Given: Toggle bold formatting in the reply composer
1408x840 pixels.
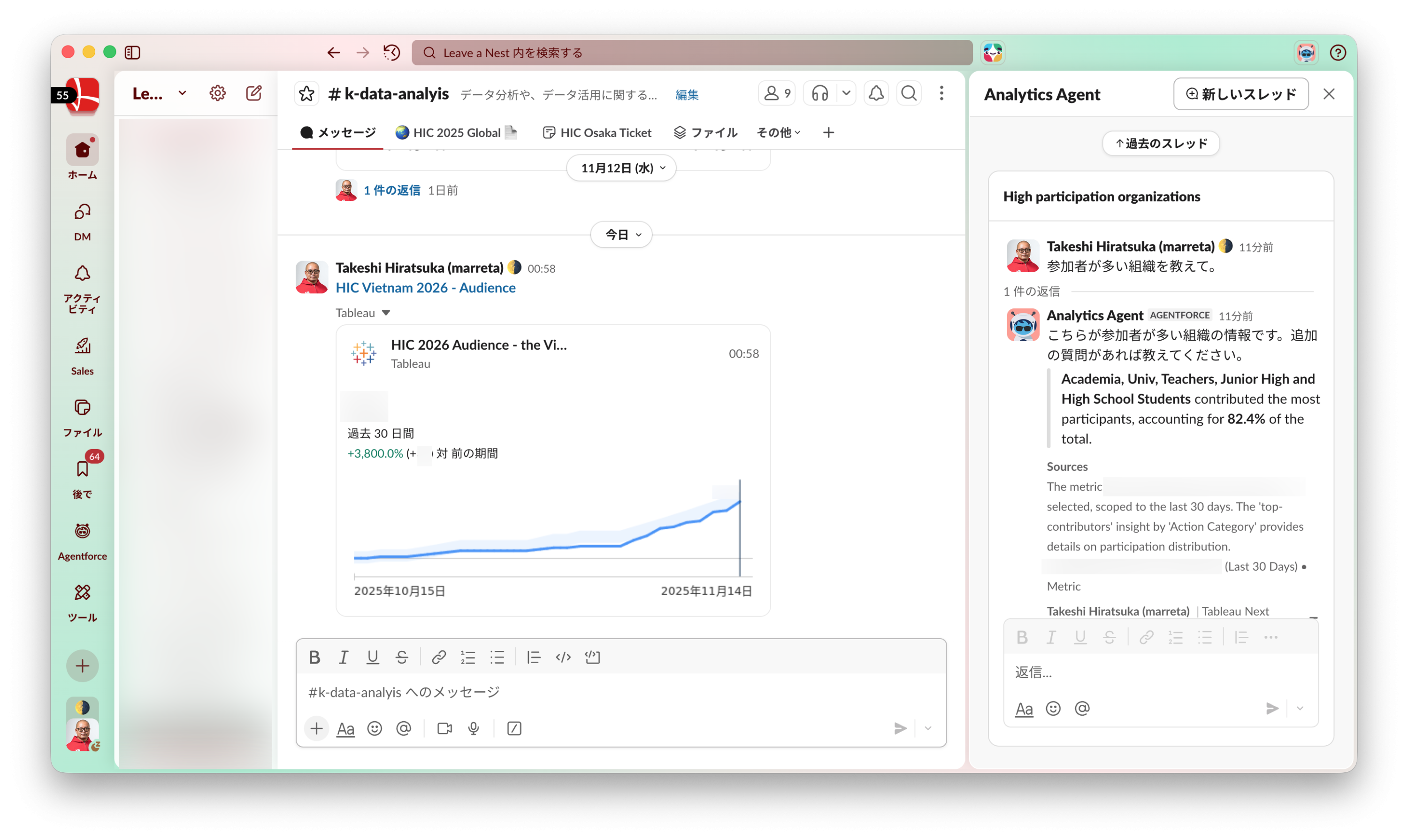Looking at the screenshot, I should (1021, 637).
